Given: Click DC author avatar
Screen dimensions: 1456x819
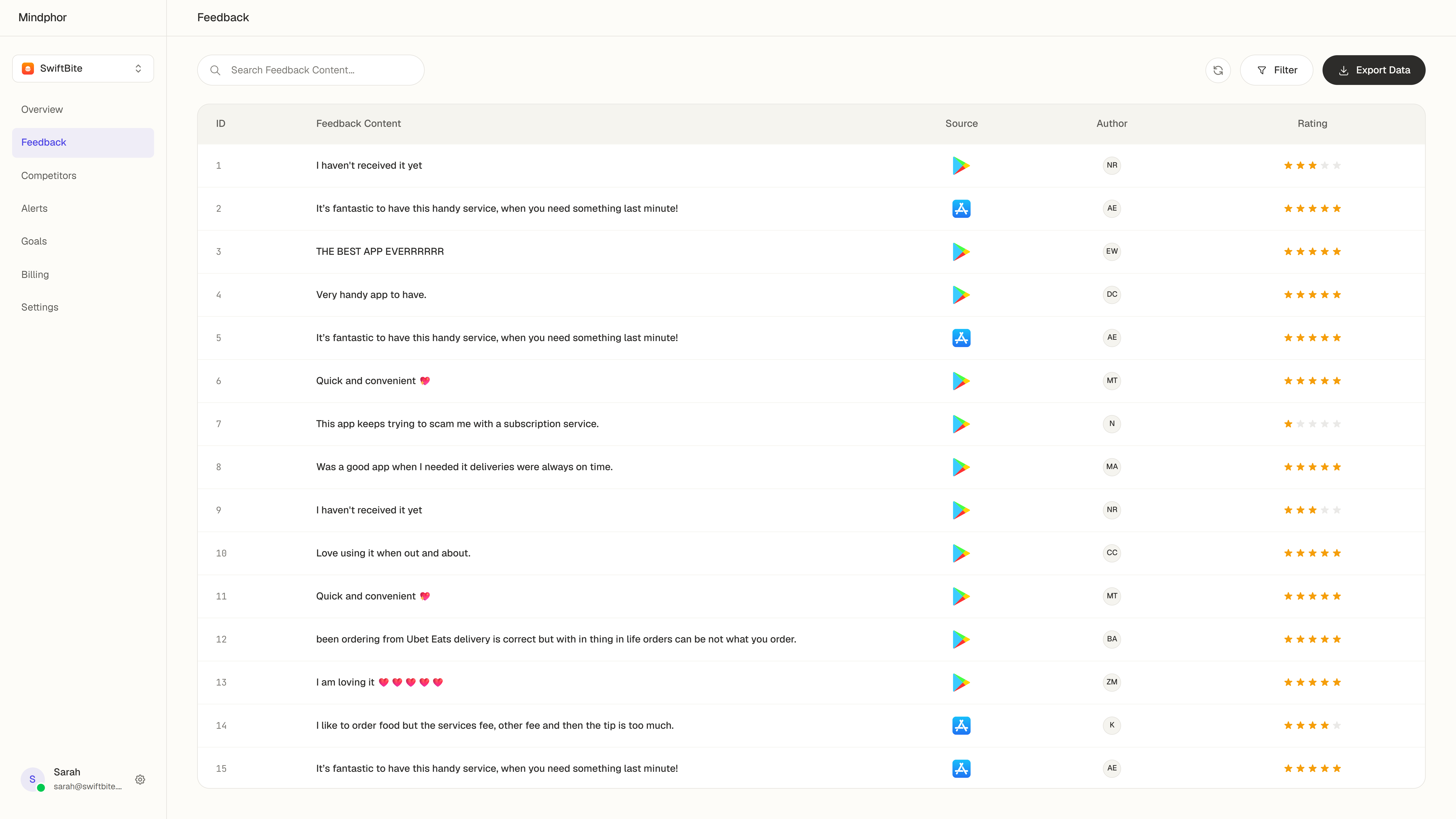Looking at the screenshot, I should pos(1112,294).
